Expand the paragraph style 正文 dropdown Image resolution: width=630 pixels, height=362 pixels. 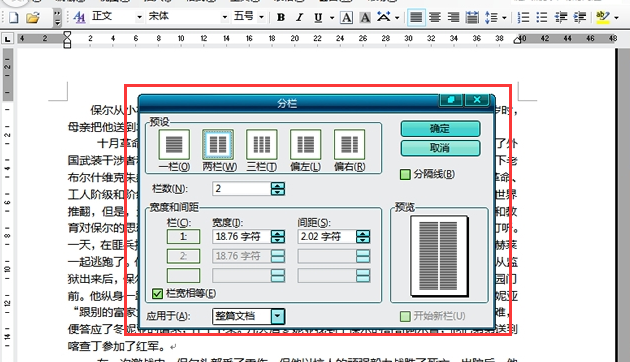click(x=139, y=17)
